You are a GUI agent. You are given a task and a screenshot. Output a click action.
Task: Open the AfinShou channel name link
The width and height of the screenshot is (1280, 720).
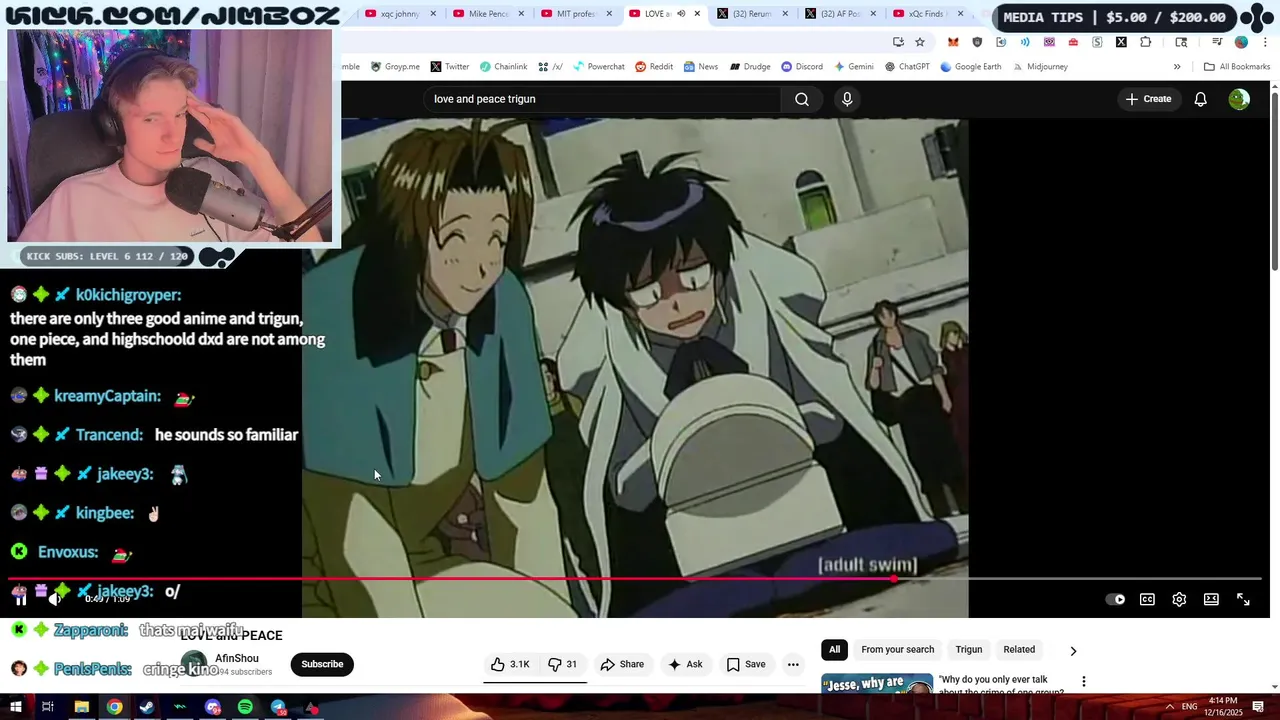pos(237,658)
